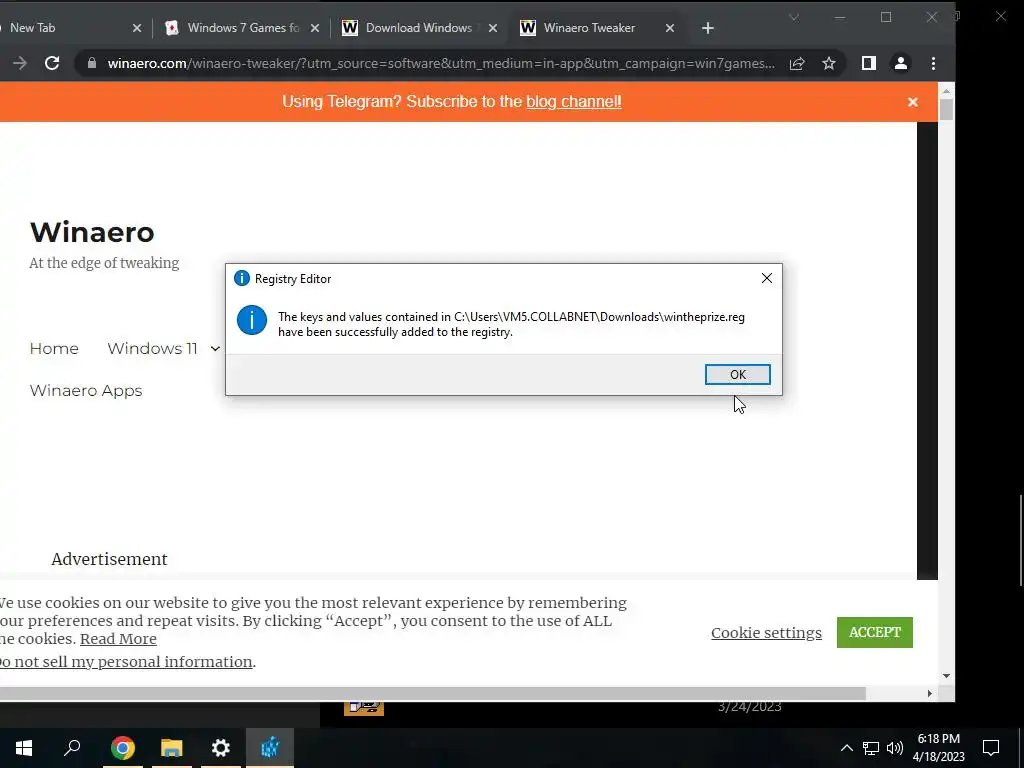The image size is (1024, 768).
Task: Bookmark this page with star icon
Action: click(829, 63)
